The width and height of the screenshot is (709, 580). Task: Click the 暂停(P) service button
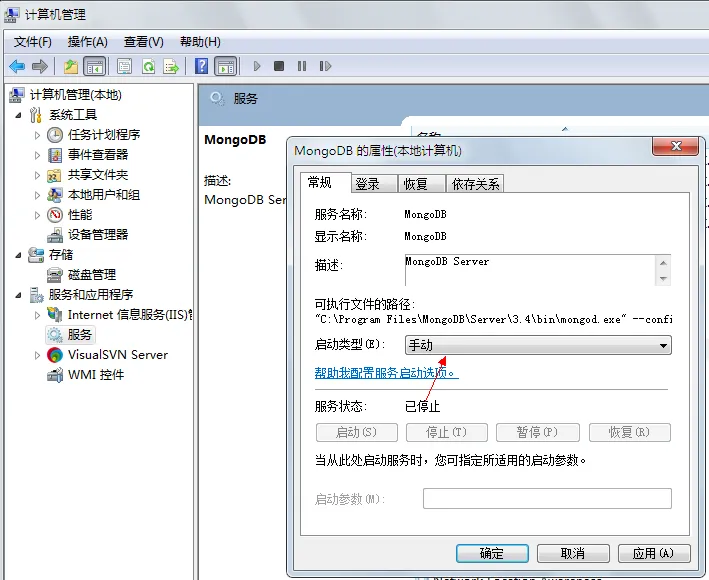538,432
